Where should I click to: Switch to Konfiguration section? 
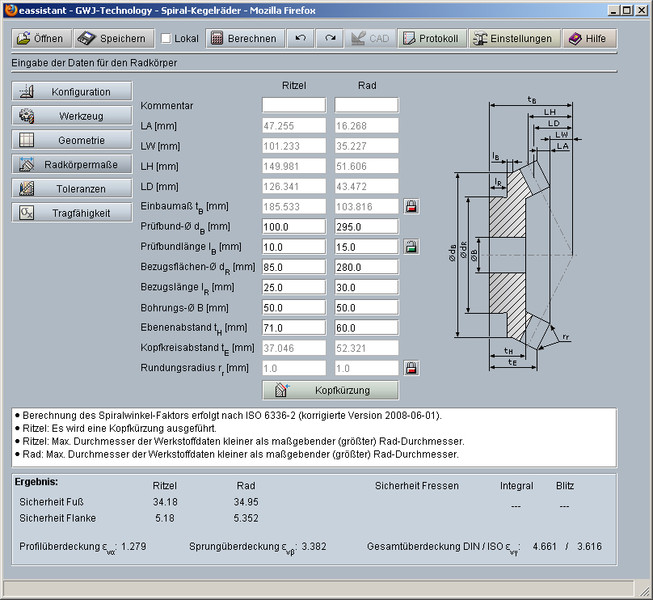(72, 92)
